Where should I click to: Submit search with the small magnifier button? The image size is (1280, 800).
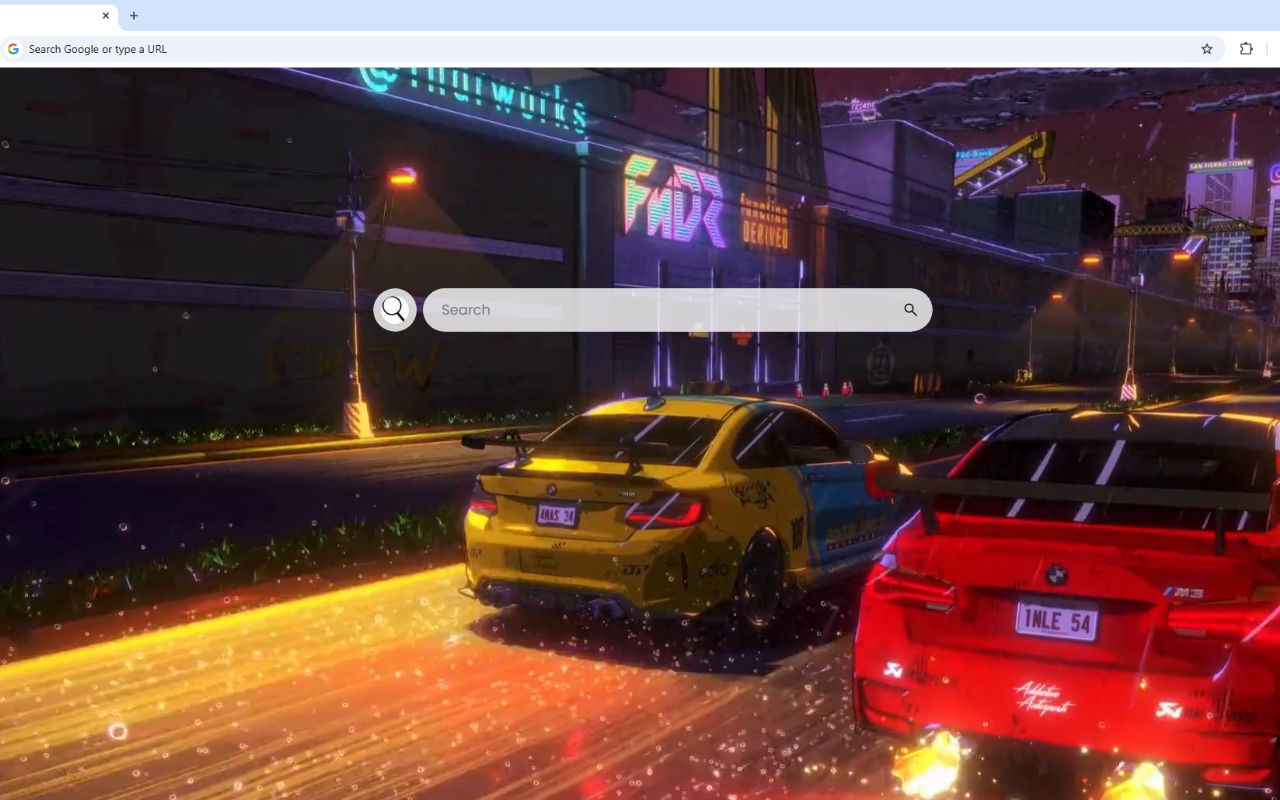click(910, 310)
